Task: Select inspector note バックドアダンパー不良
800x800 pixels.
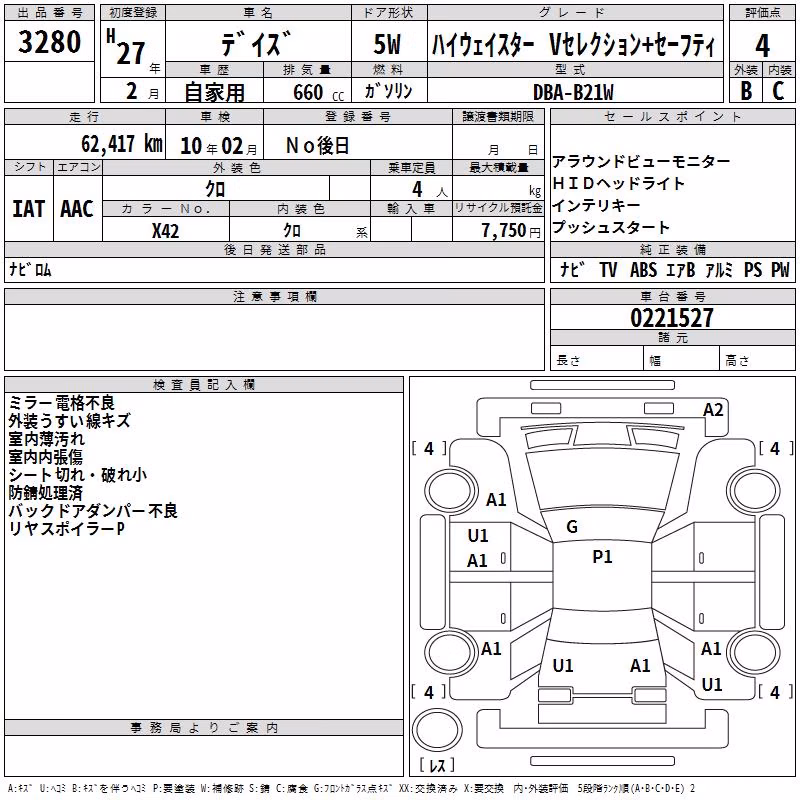Action: coord(93,511)
